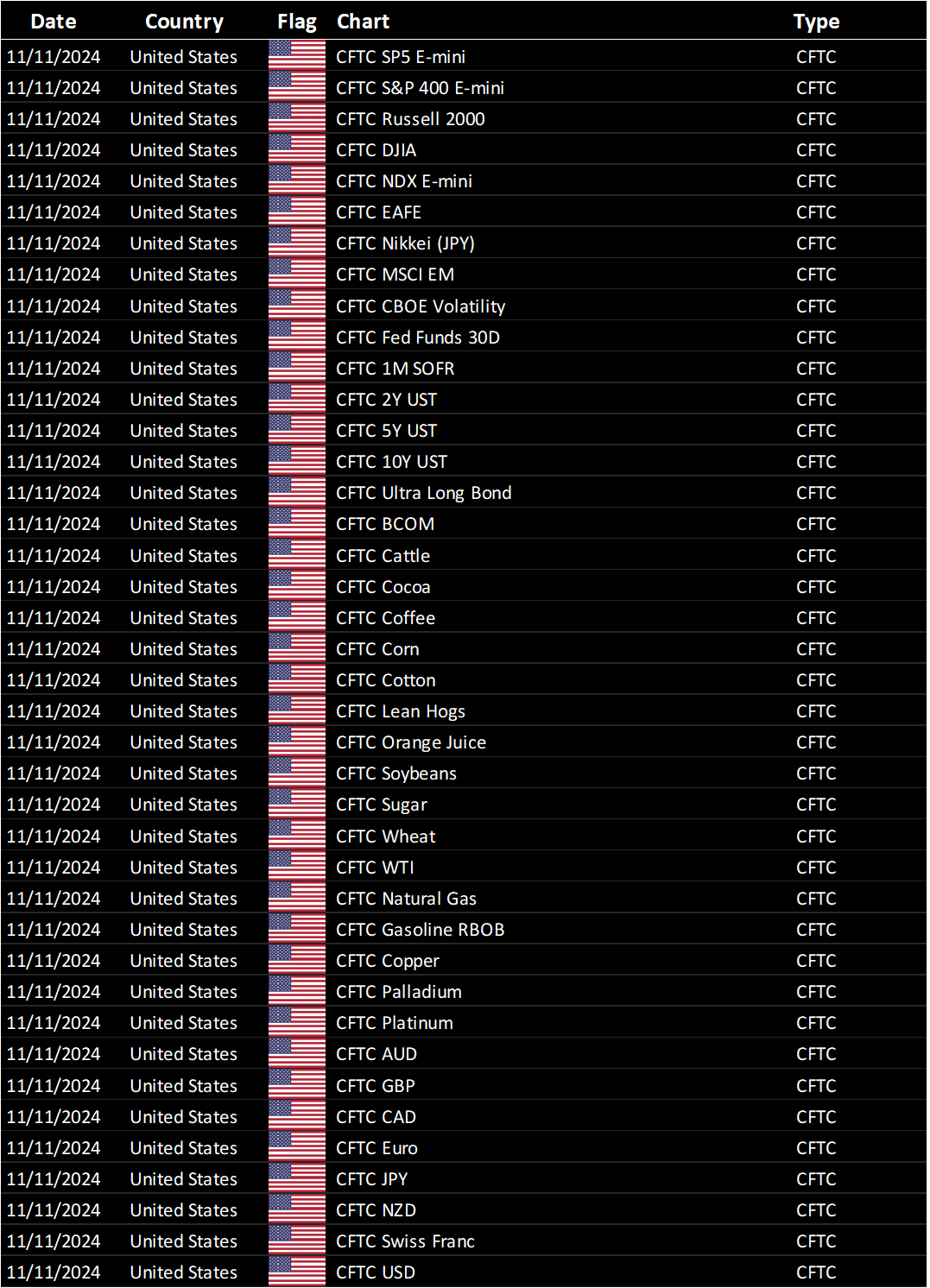Select the CFTC JPY chart entry
This screenshot has width=930, height=1288.
tap(372, 1178)
